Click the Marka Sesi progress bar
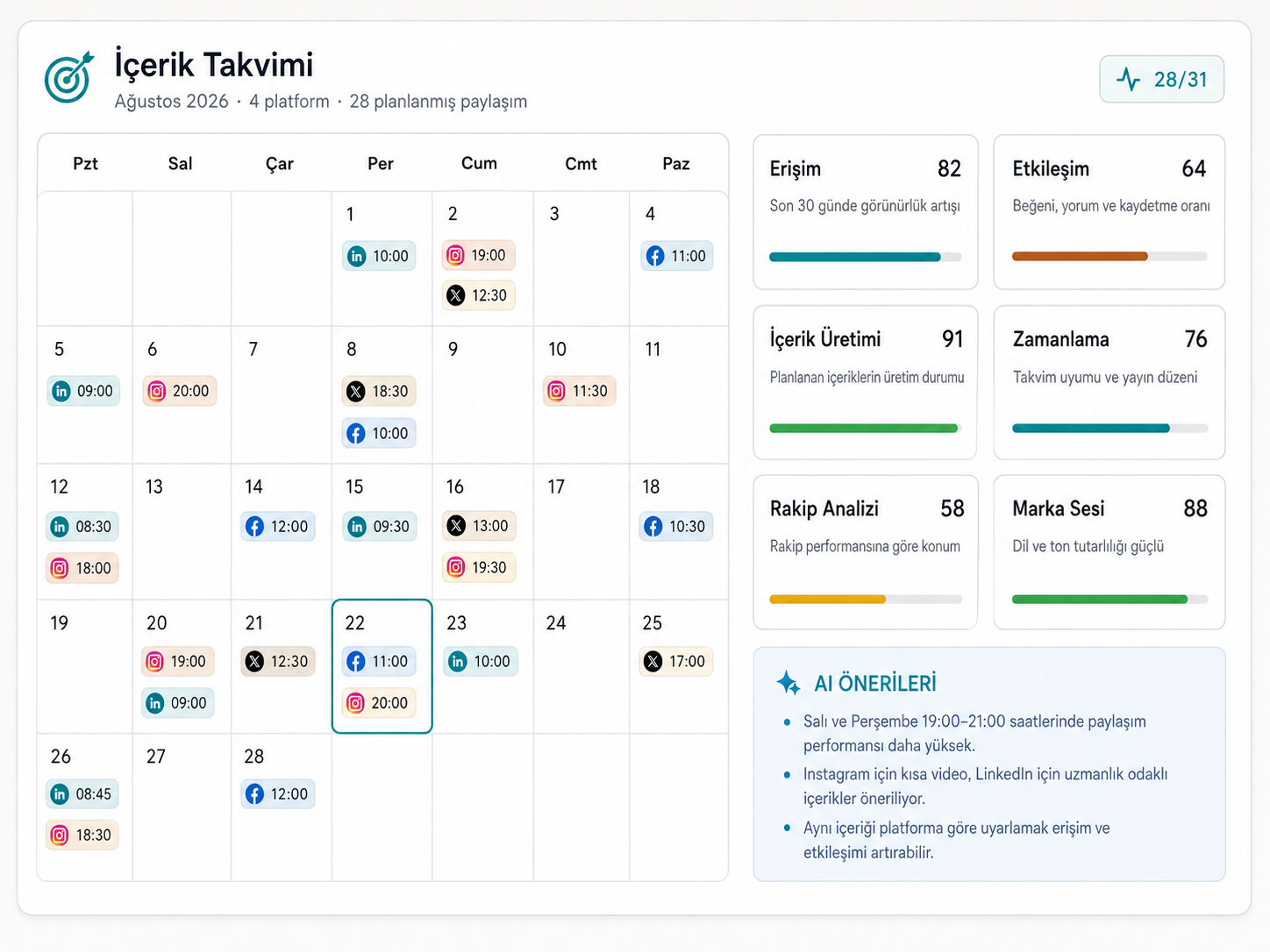The height and width of the screenshot is (952, 1270). pos(1109,600)
